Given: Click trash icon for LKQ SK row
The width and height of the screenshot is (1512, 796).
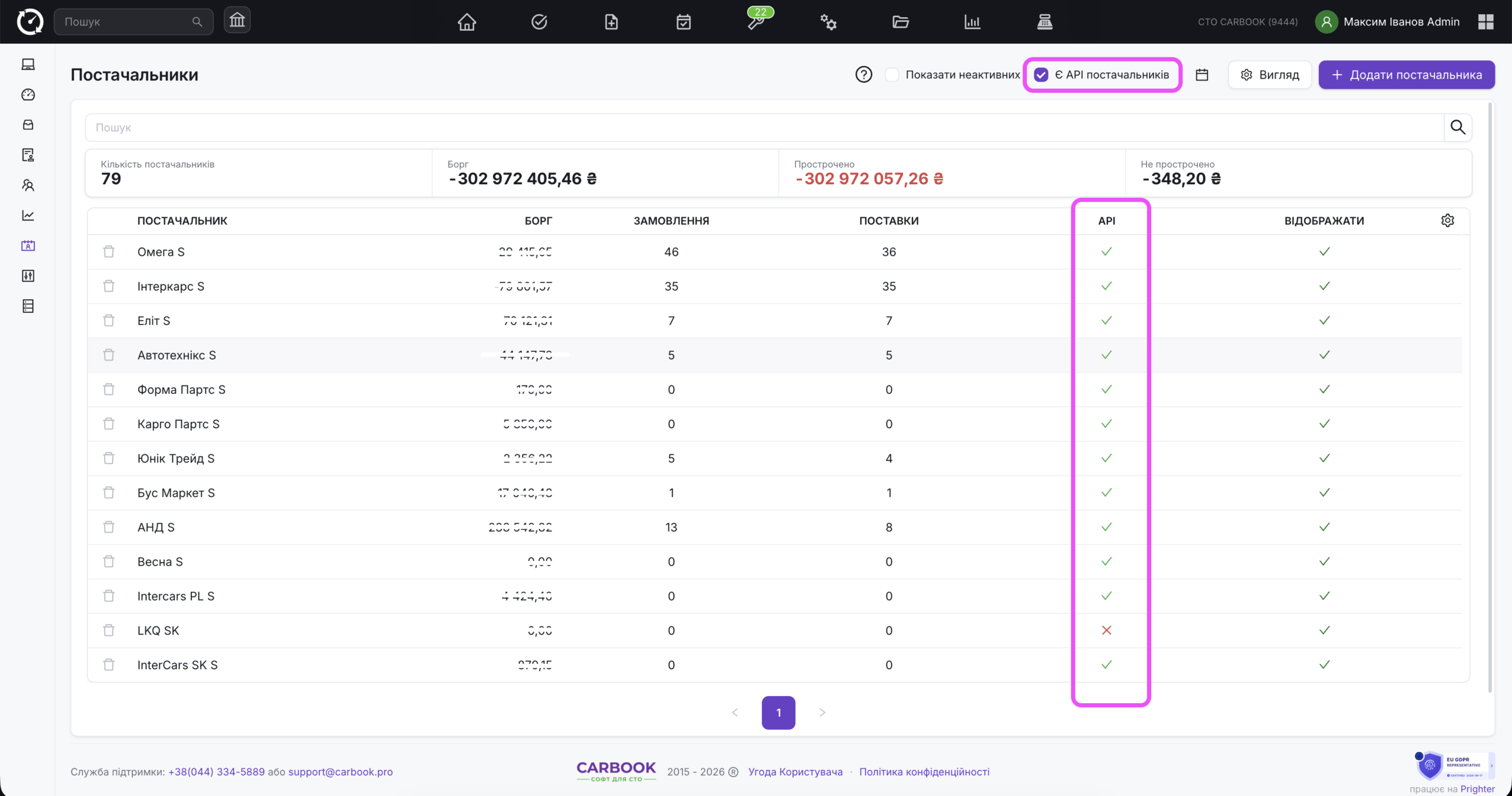Looking at the screenshot, I should click(109, 630).
